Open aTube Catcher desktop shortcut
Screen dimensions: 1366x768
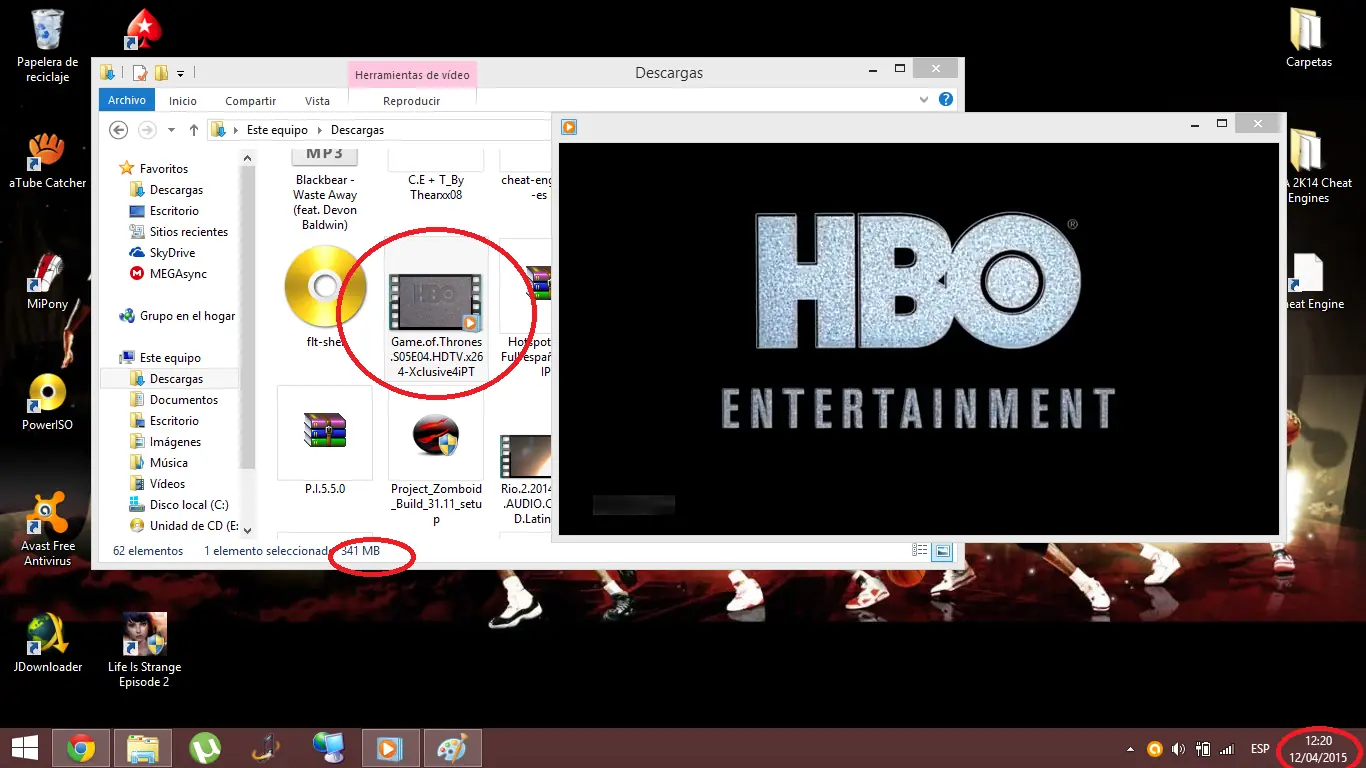(47, 160)
